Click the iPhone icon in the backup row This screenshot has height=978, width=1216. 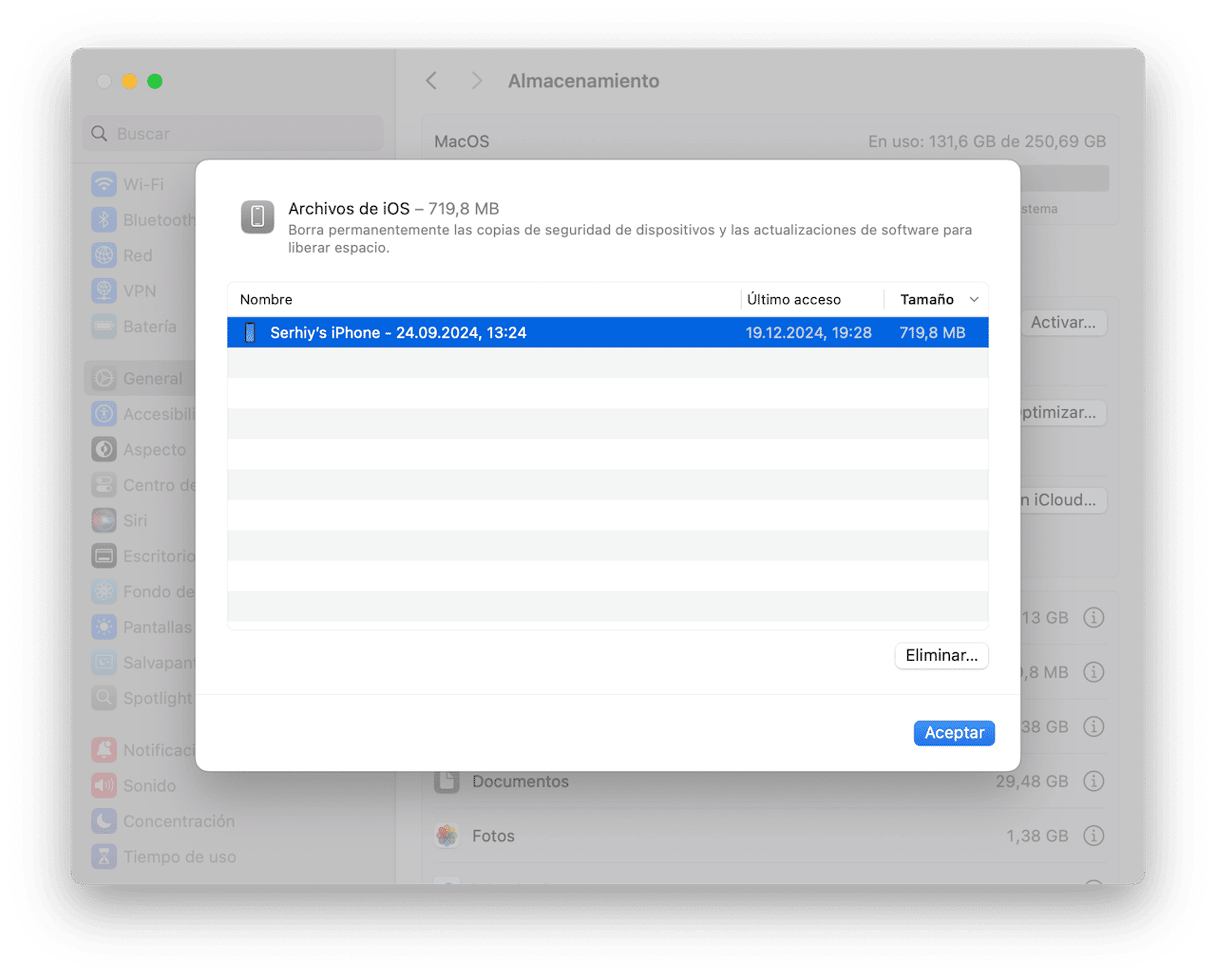tap(251, 333)
